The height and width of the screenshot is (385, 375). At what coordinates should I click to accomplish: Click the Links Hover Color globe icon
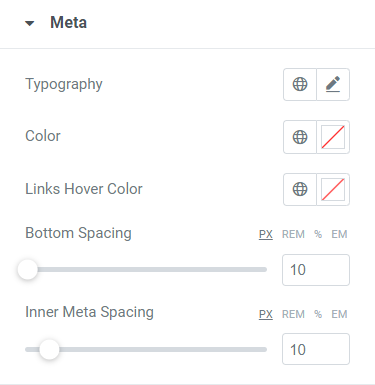(300, 189)
